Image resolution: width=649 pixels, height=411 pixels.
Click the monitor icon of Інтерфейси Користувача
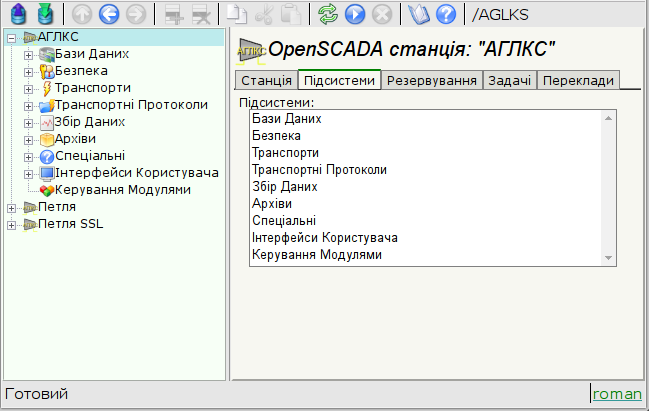point(45,173)
